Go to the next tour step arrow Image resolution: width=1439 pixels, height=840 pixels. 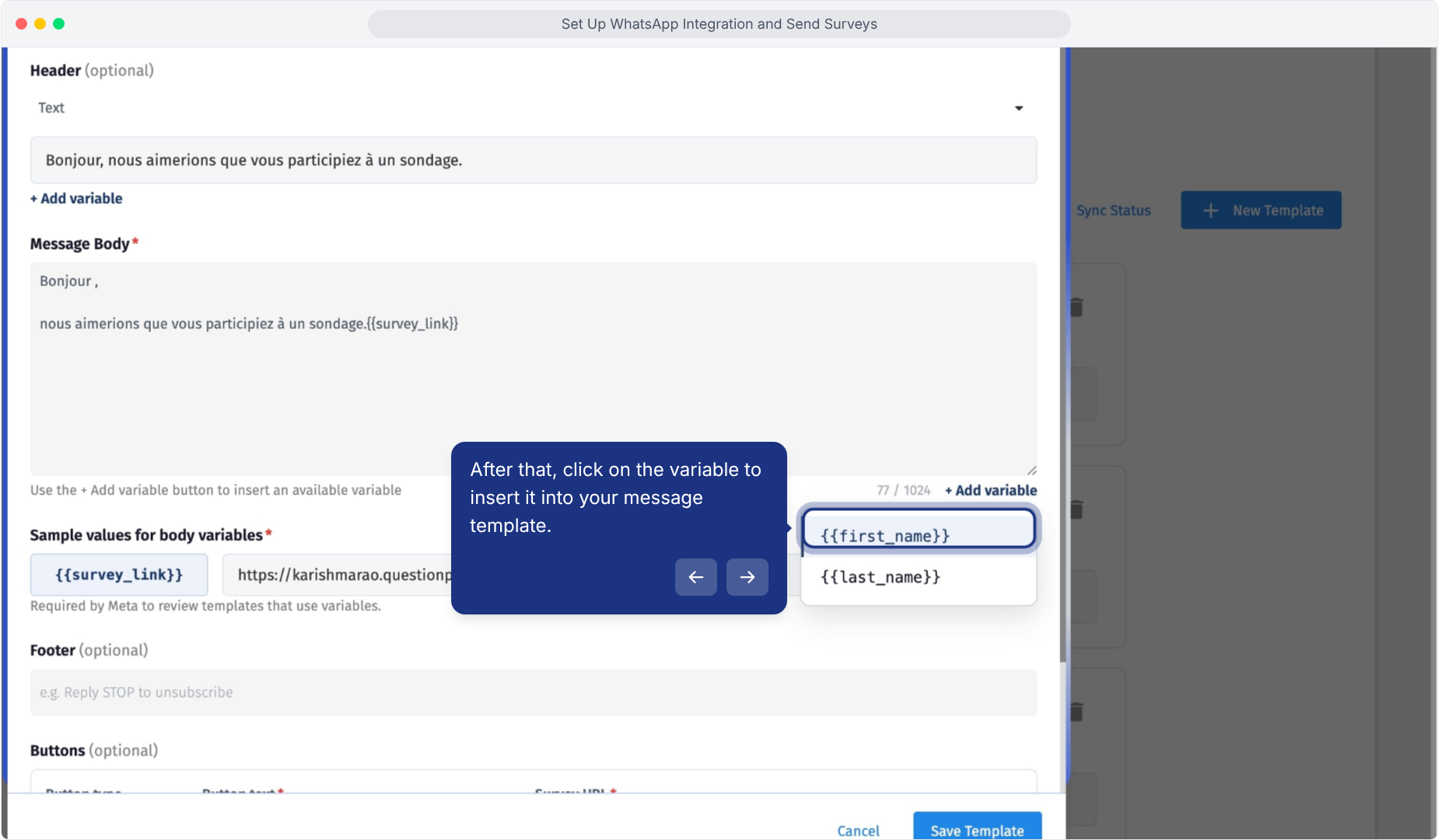pyautogui.click(x=748, y=577)
